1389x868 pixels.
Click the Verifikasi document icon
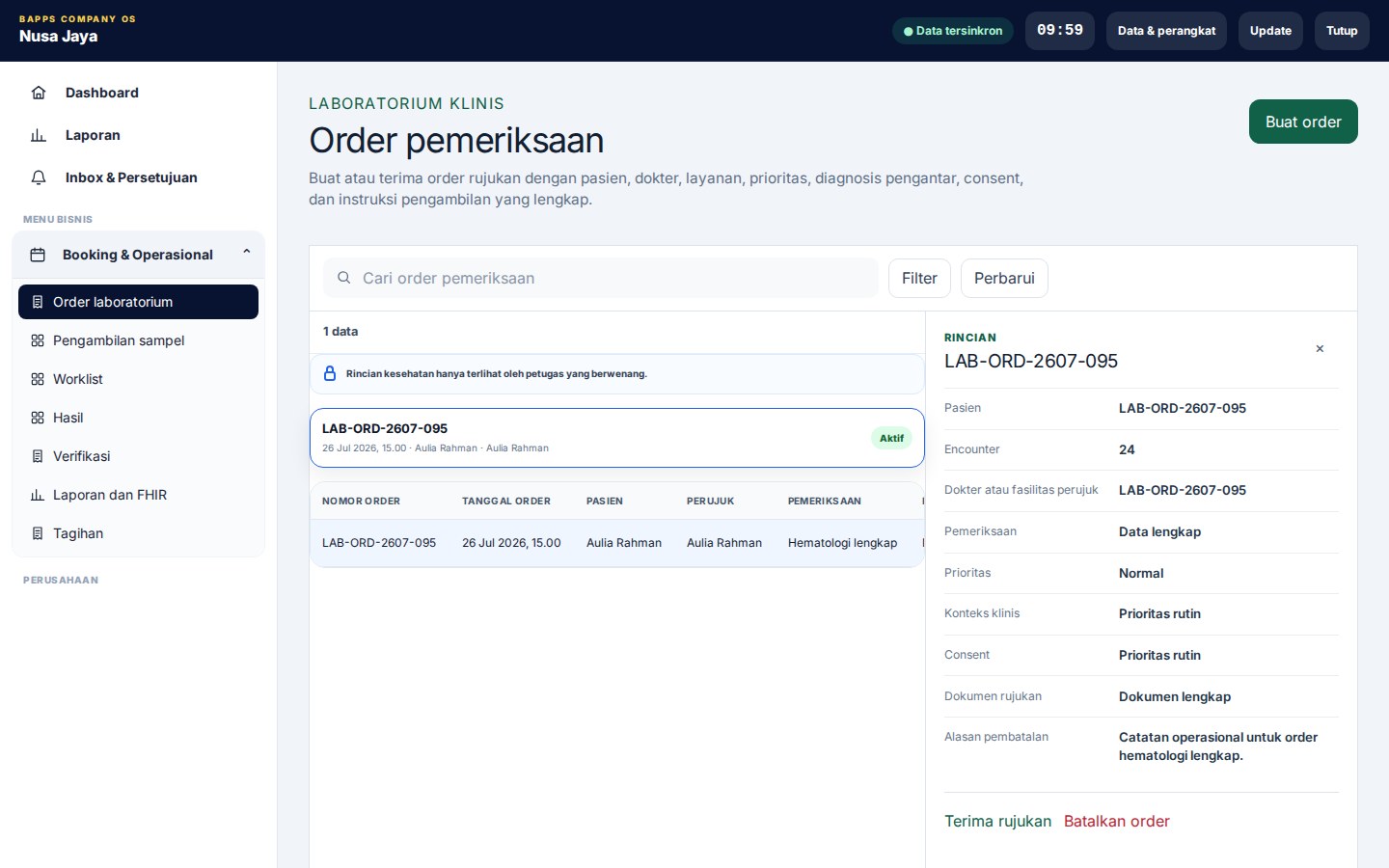[38, 456]
